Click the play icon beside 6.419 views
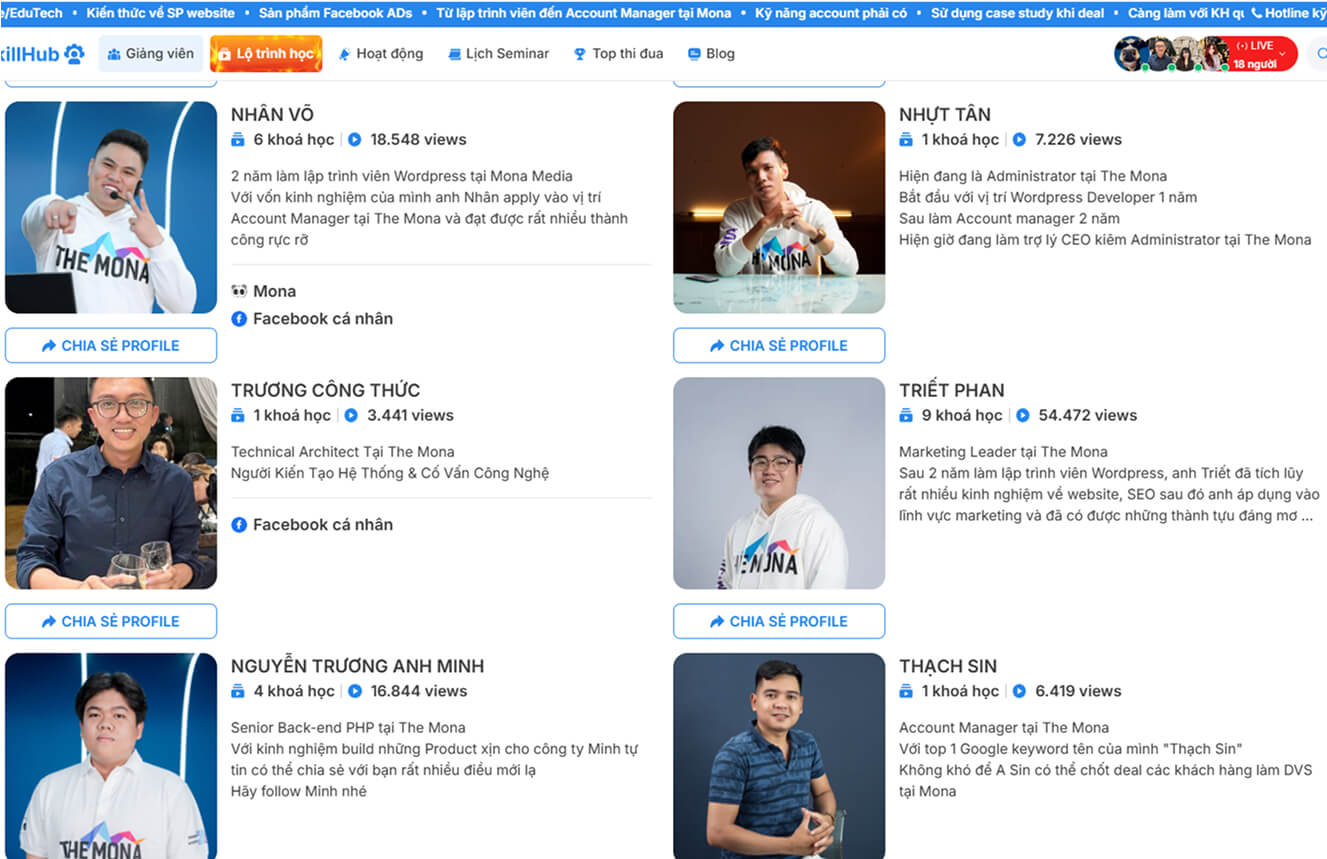Viewport: 1327px width, 859px height. 1019,692
